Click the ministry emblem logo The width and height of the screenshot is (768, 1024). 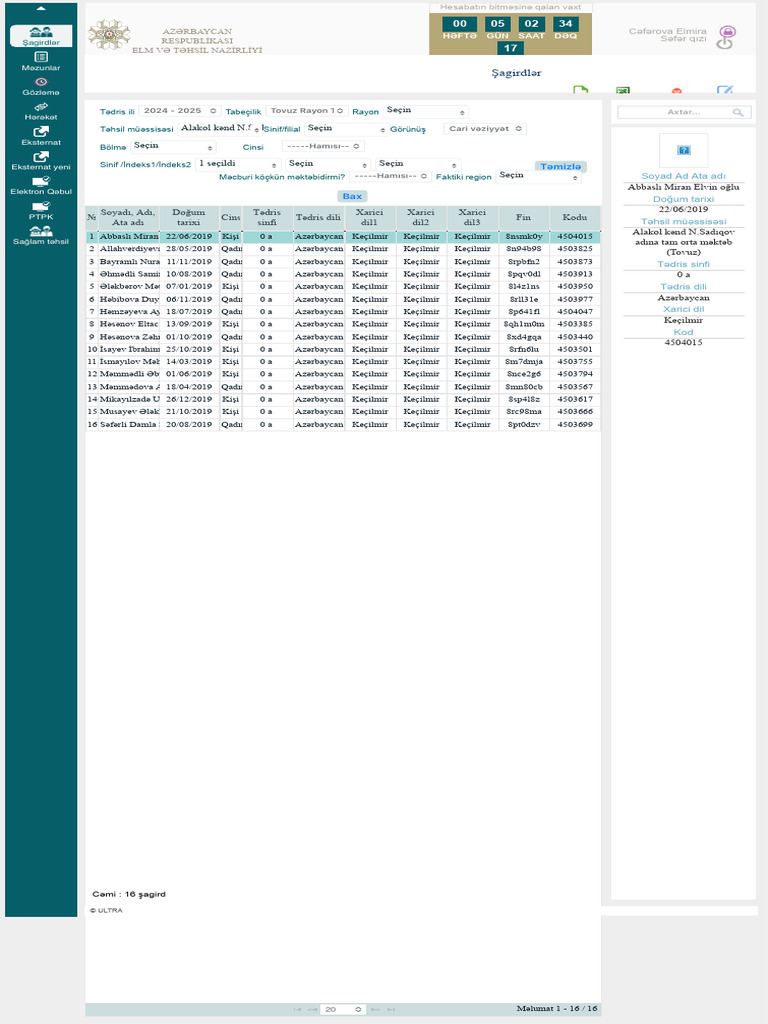pyautogui.click(x=109, y=35)
